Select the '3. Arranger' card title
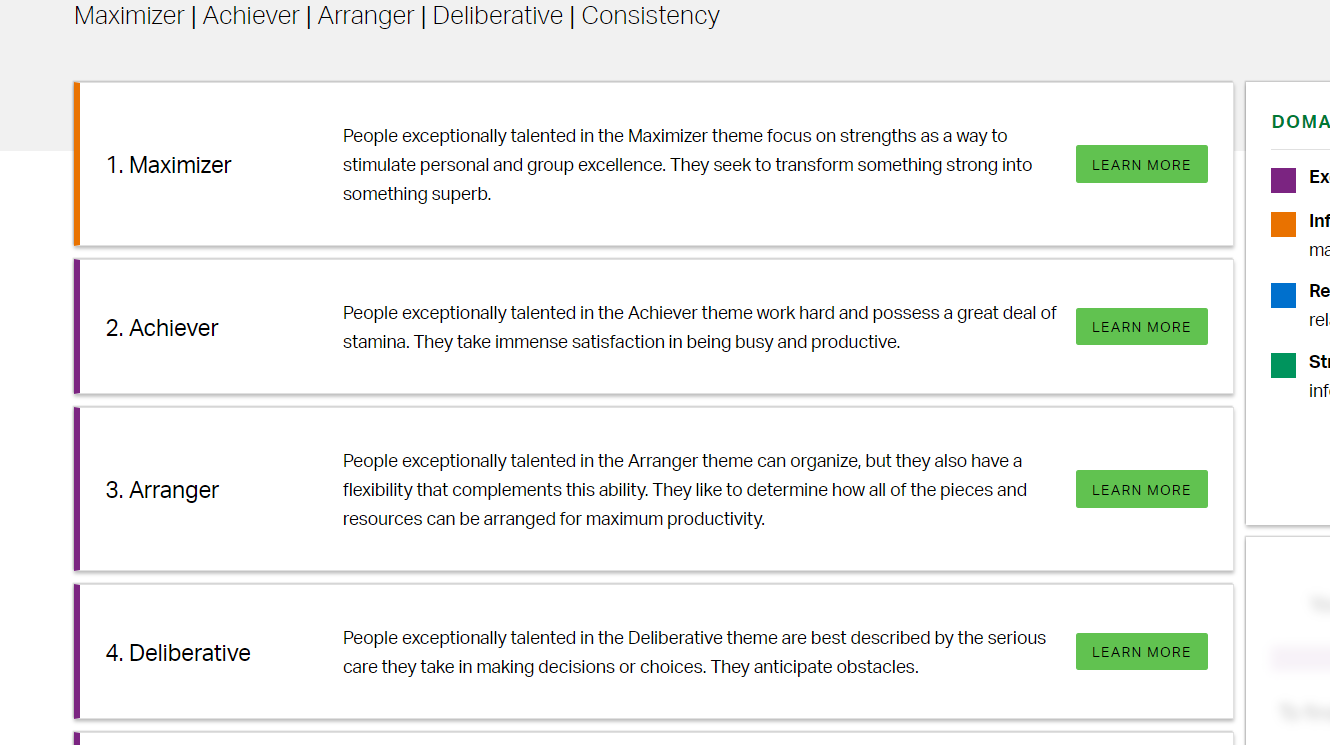 pyautogui.click(x=163, y=490)
